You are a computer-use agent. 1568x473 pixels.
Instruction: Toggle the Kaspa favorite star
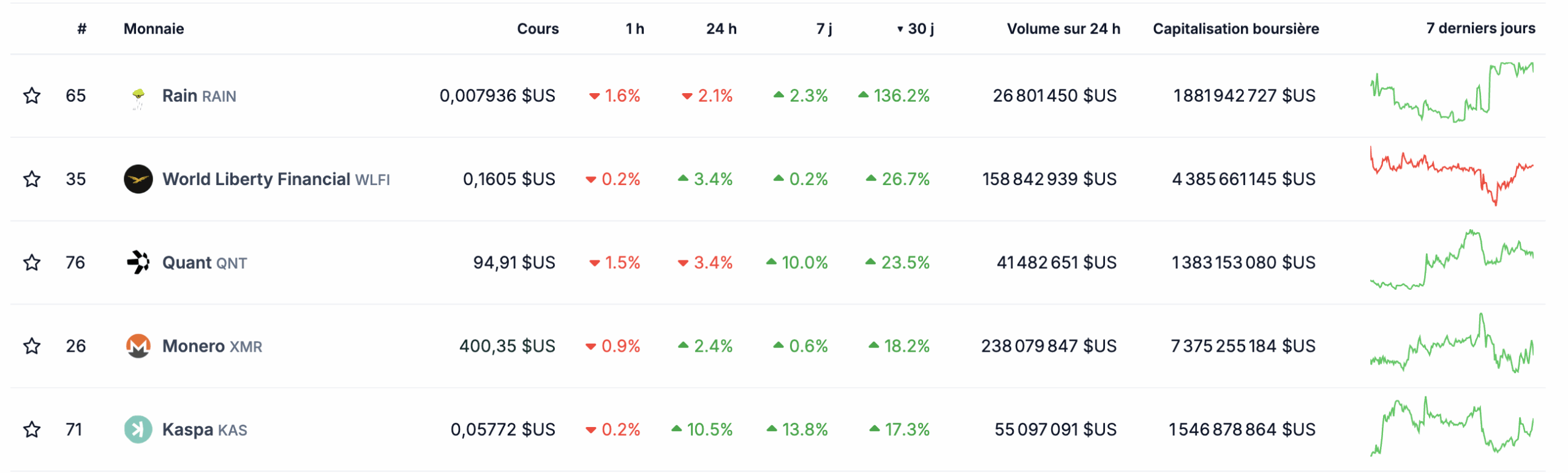tap(32, 429)
